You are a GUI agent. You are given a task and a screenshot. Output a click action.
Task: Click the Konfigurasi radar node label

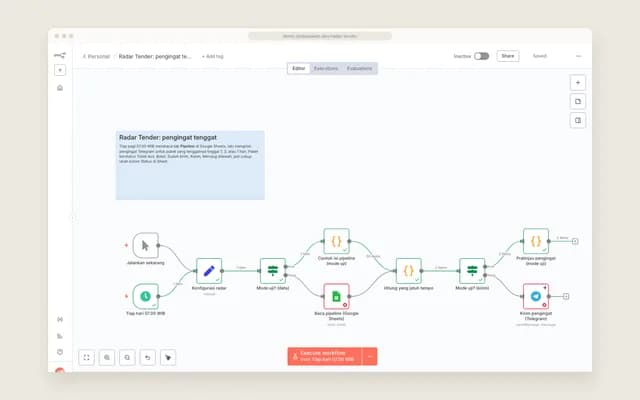[x=209, y=288]
